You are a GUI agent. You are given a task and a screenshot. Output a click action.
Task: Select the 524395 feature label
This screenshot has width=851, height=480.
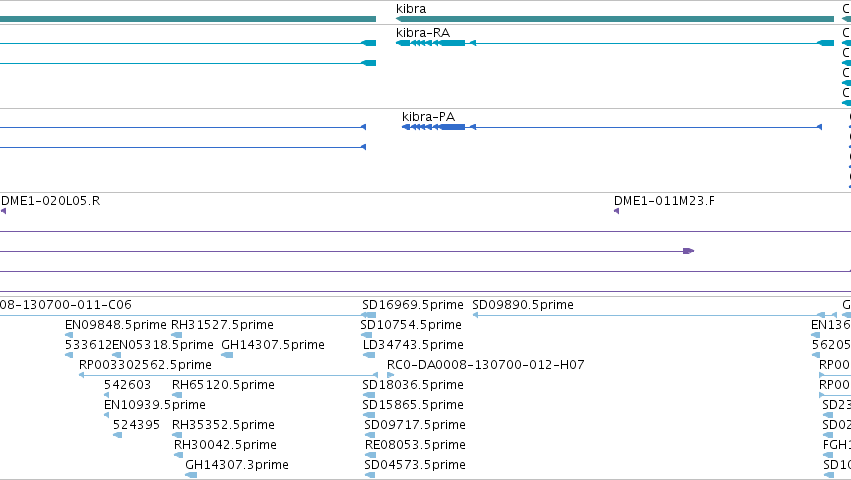(136, 425)
